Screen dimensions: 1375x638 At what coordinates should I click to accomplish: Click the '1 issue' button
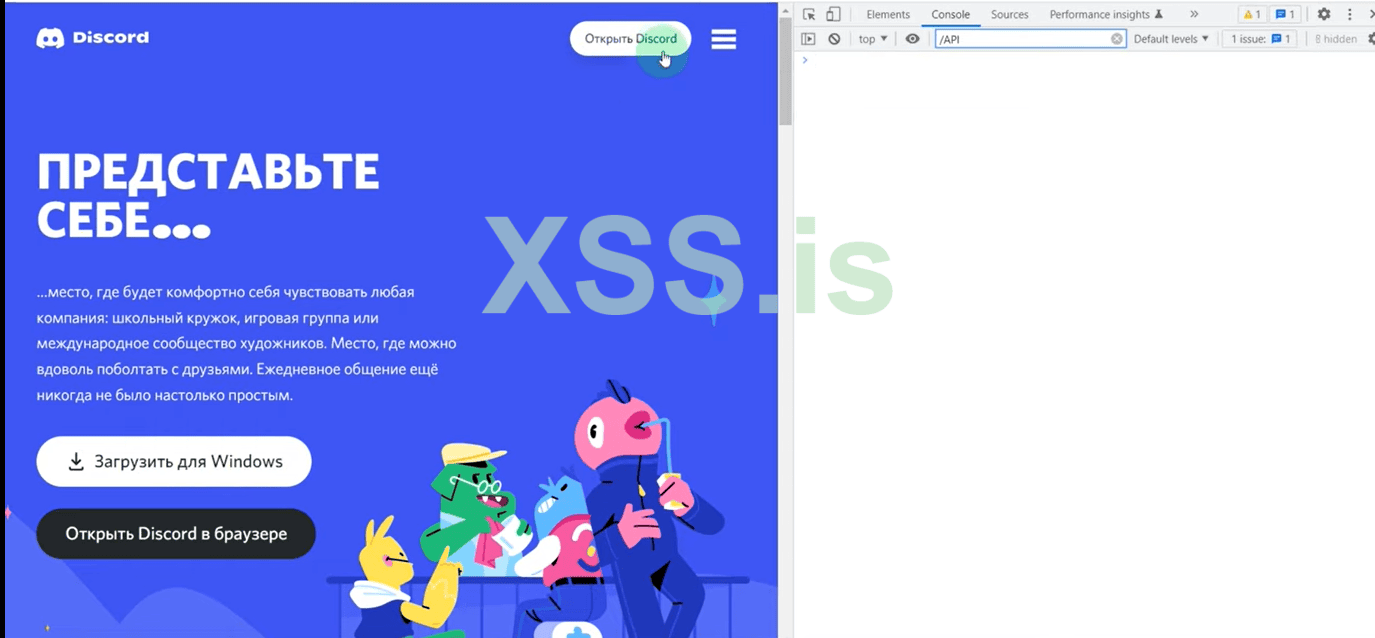1261,39
